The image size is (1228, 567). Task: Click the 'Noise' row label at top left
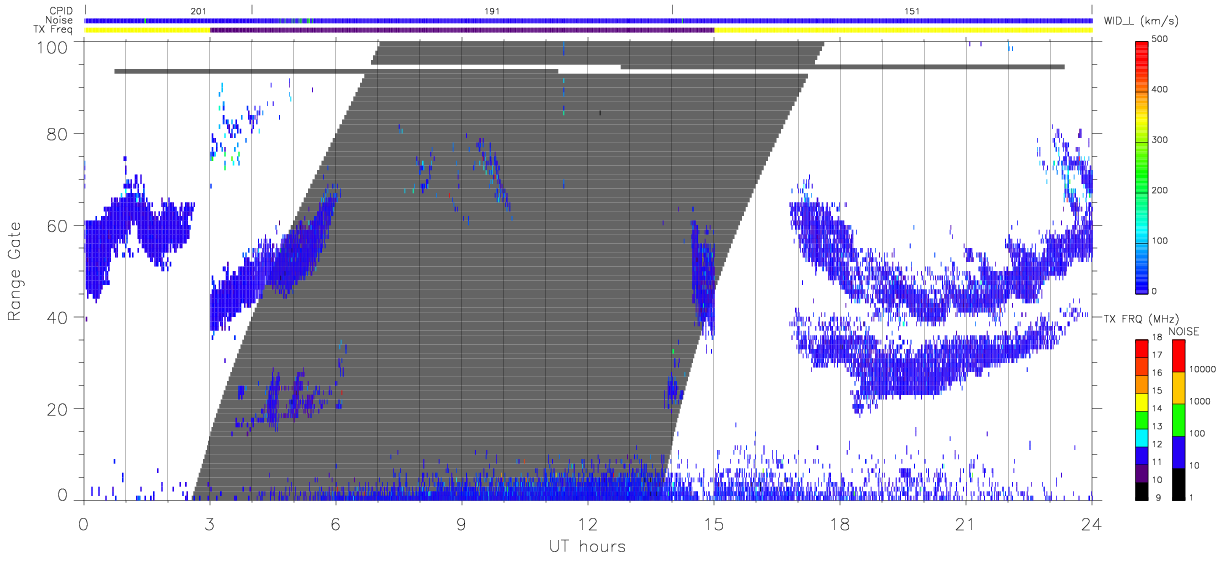60,20
